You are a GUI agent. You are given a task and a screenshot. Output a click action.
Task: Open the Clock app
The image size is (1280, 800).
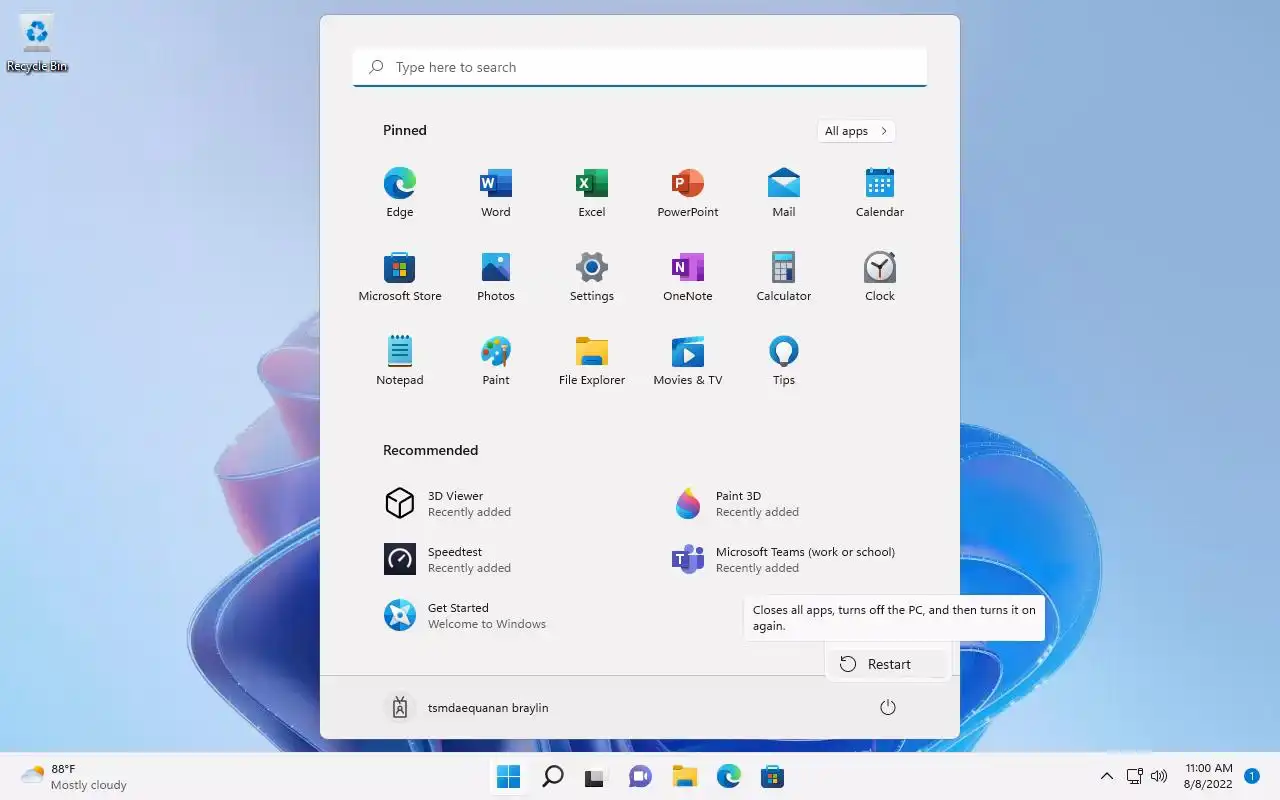point(880,277)
